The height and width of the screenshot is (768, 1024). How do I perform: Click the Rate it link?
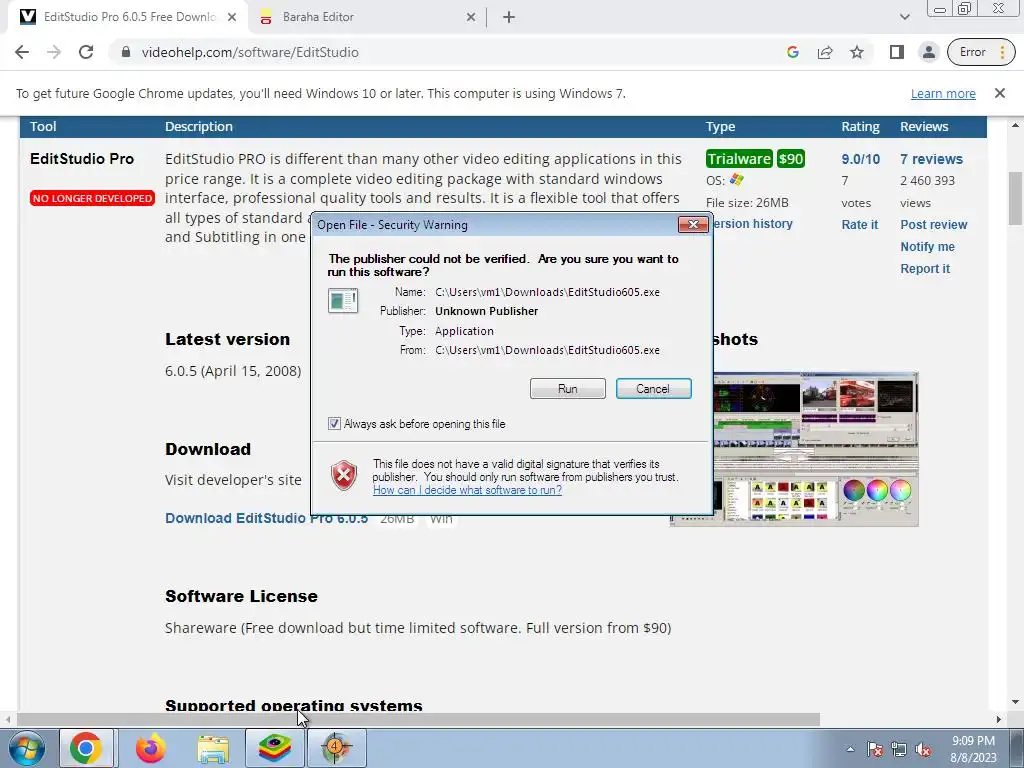[859, 225]
